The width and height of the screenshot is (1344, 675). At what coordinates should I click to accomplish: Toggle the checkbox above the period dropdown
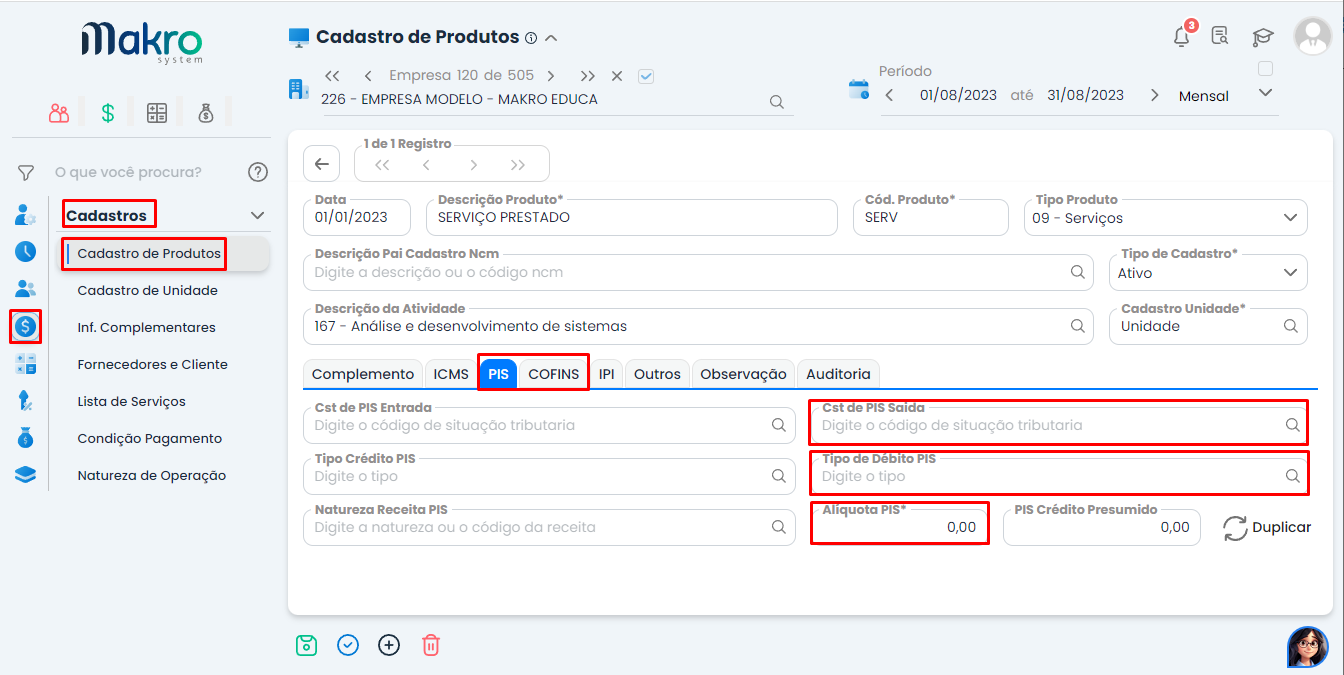click(x=1265, y=68)
